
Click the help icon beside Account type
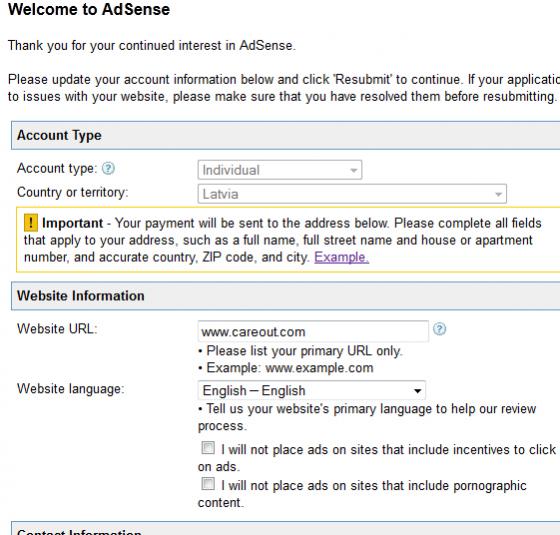pyautogui.click(x=108, y=168)
